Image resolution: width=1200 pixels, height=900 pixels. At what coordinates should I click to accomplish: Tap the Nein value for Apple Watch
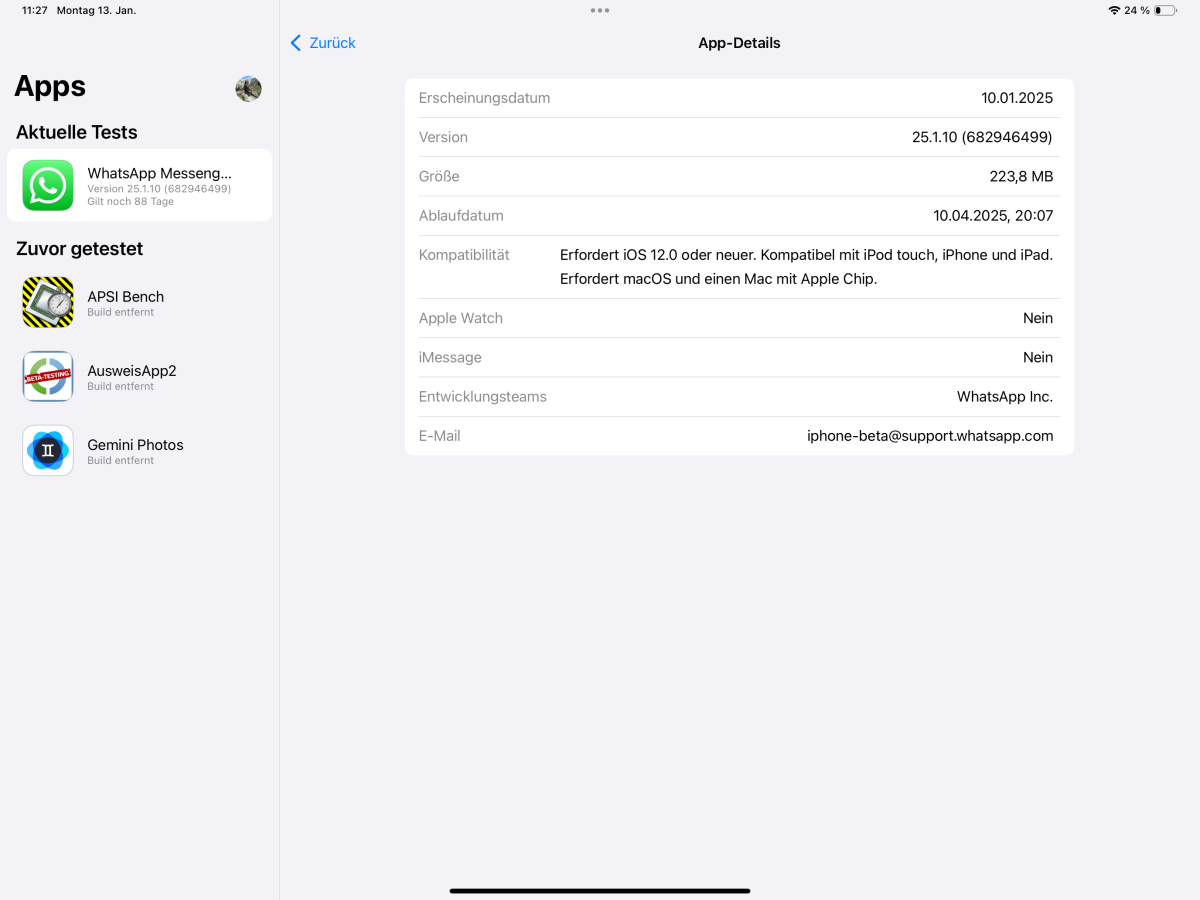tap(1038, 318)
